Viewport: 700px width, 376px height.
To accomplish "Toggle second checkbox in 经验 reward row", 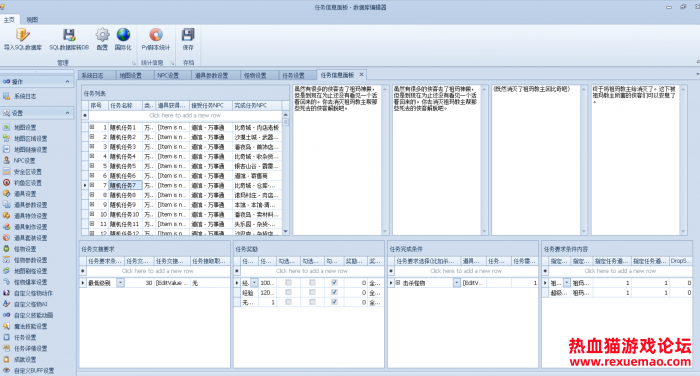I will coord(312,292).
